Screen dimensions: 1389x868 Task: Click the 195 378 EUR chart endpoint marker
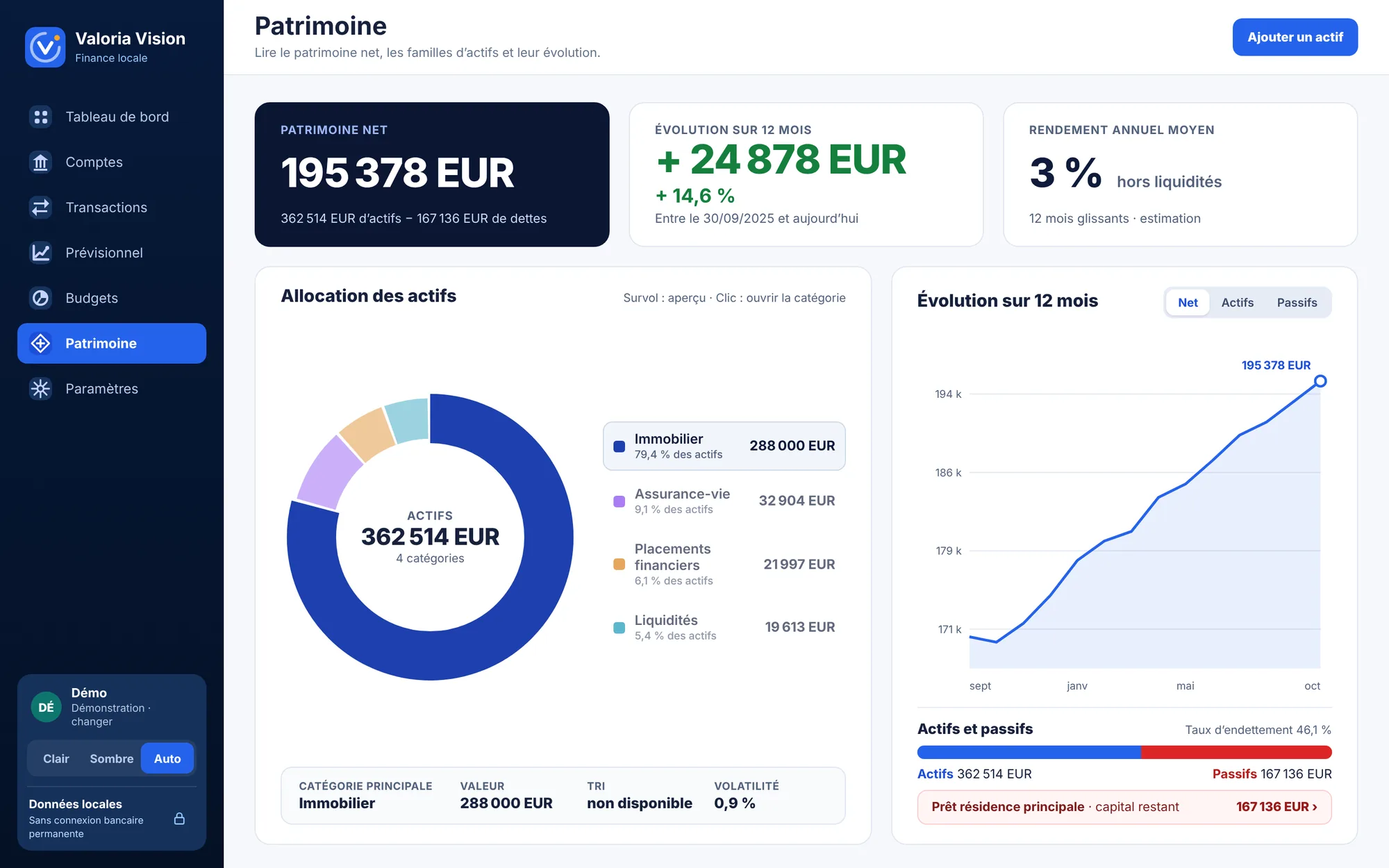1320,381
